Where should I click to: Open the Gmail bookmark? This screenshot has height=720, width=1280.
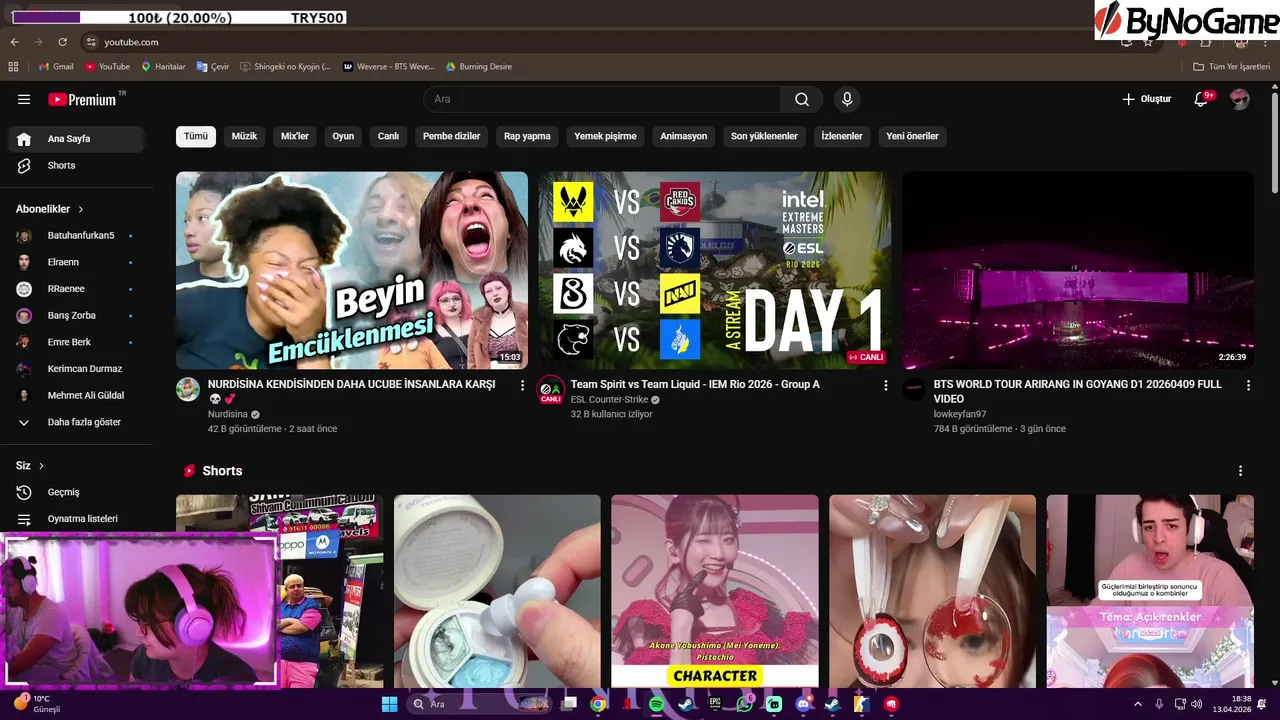[56, 67]
